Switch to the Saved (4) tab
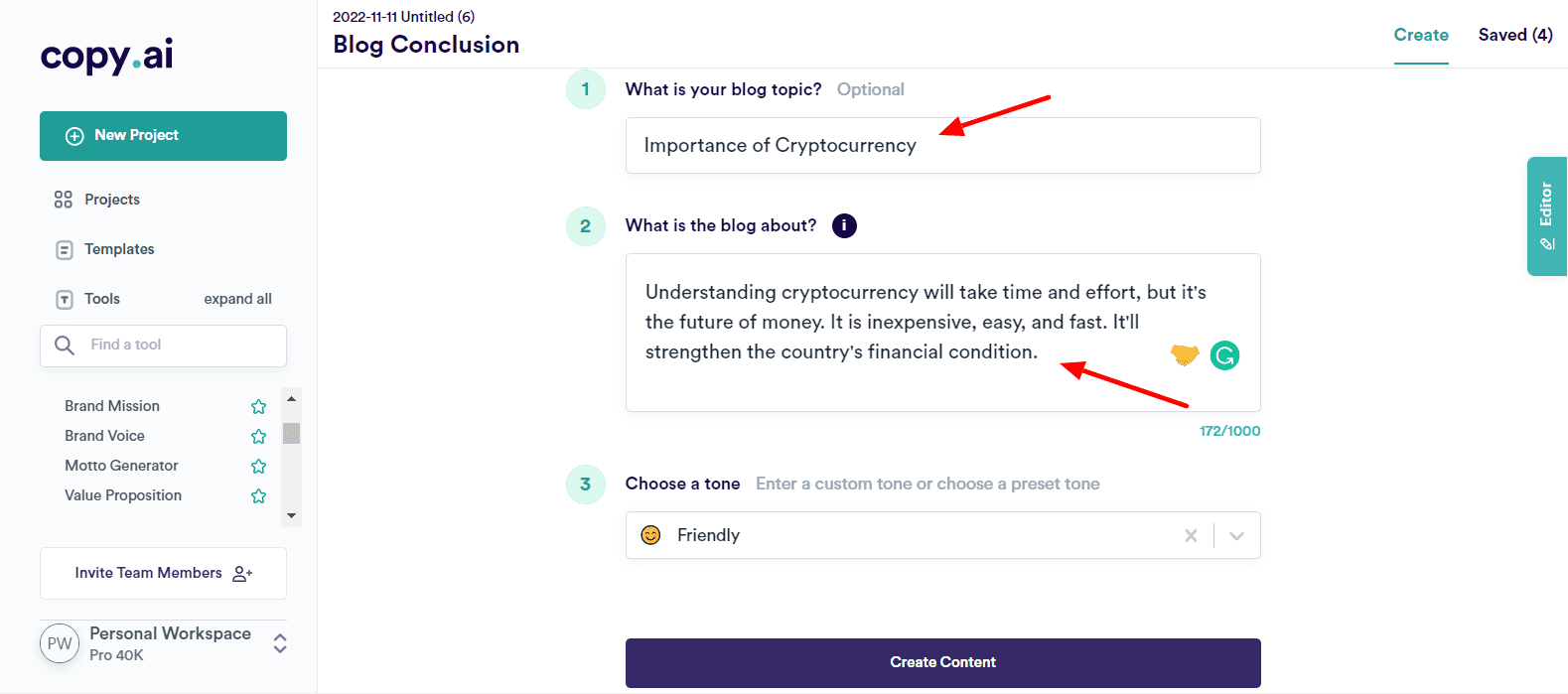1568x694 pixels. [1514, 35]
